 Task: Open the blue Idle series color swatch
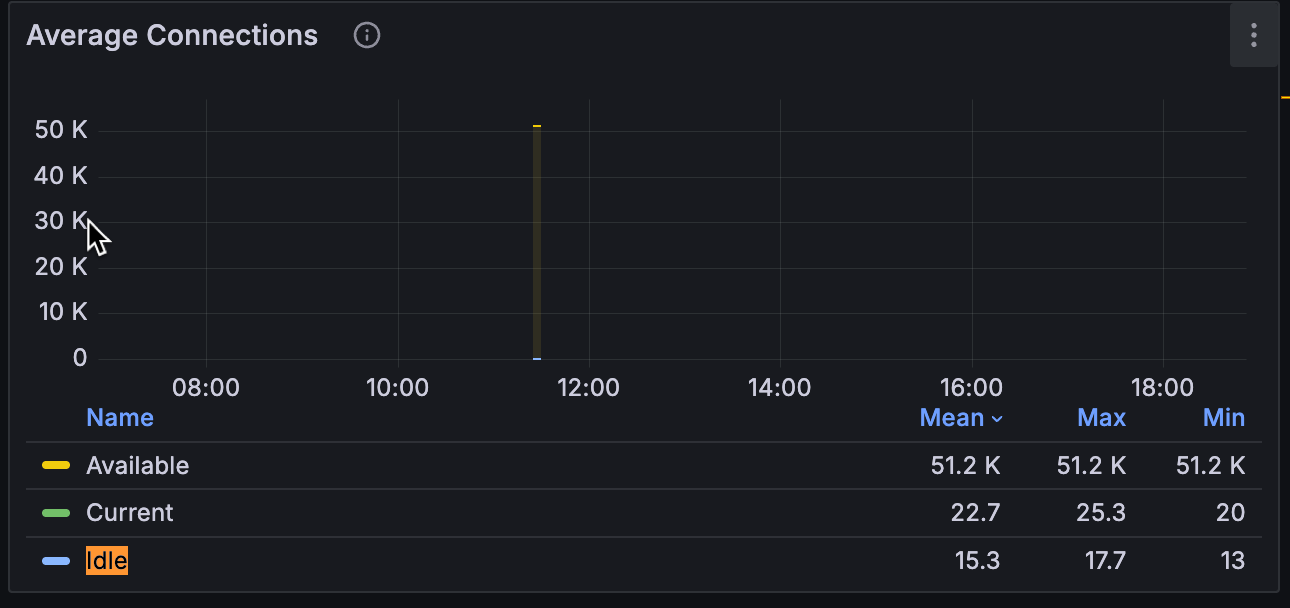[56, 561]
